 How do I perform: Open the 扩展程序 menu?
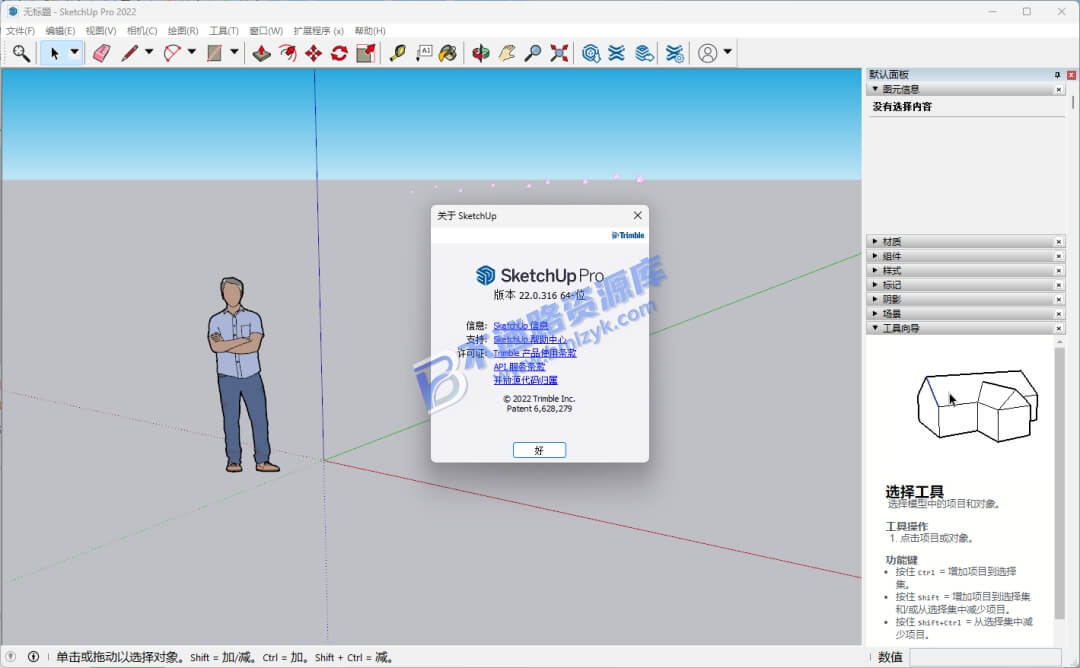(318, 31)
